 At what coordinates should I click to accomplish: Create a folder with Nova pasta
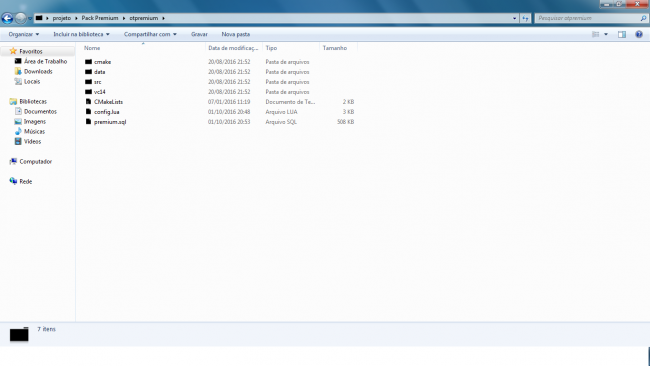[x=235, y=34]
